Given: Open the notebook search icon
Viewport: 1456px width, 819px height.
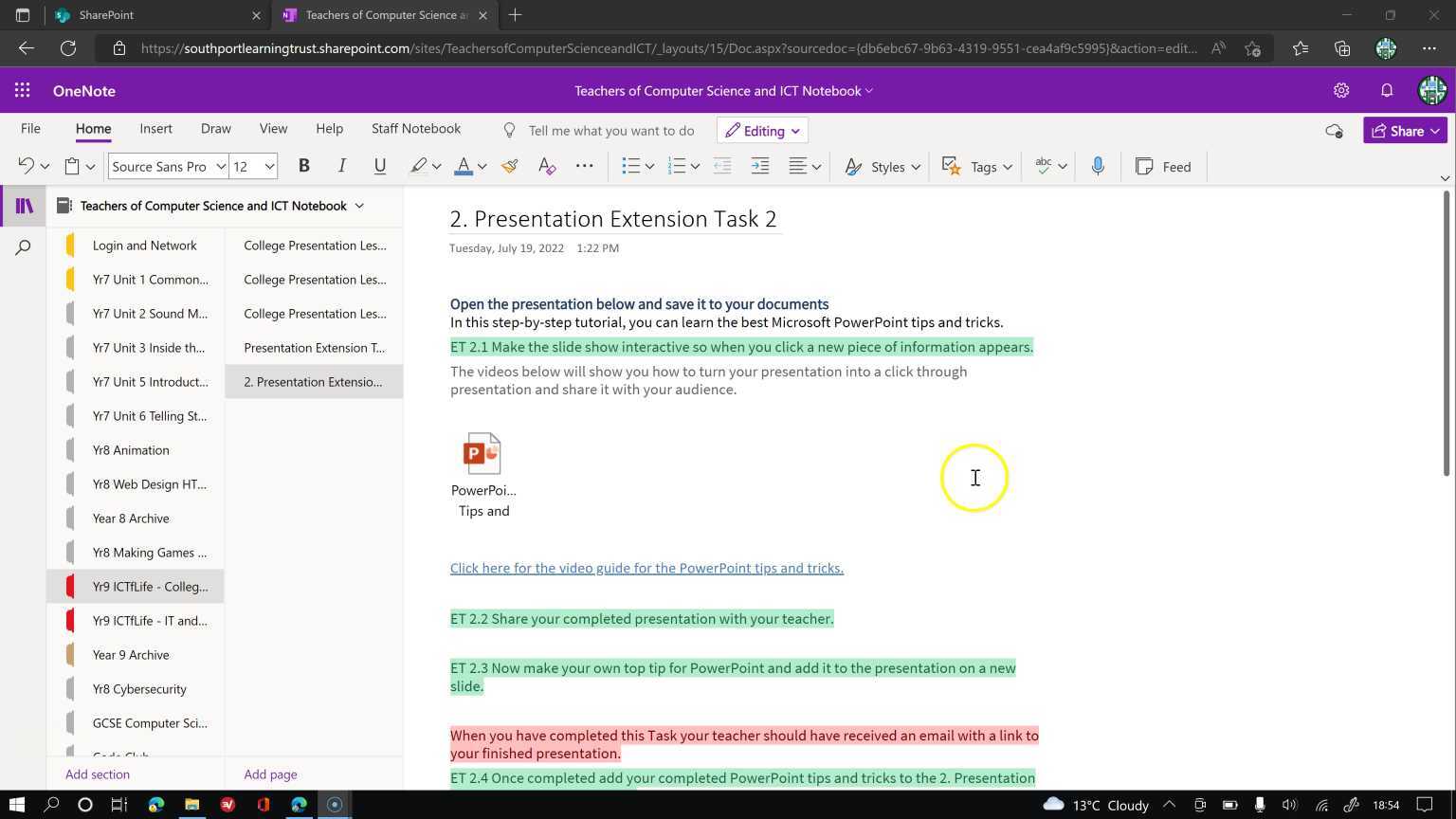Looking at the screenshot, I should (24, 248).
